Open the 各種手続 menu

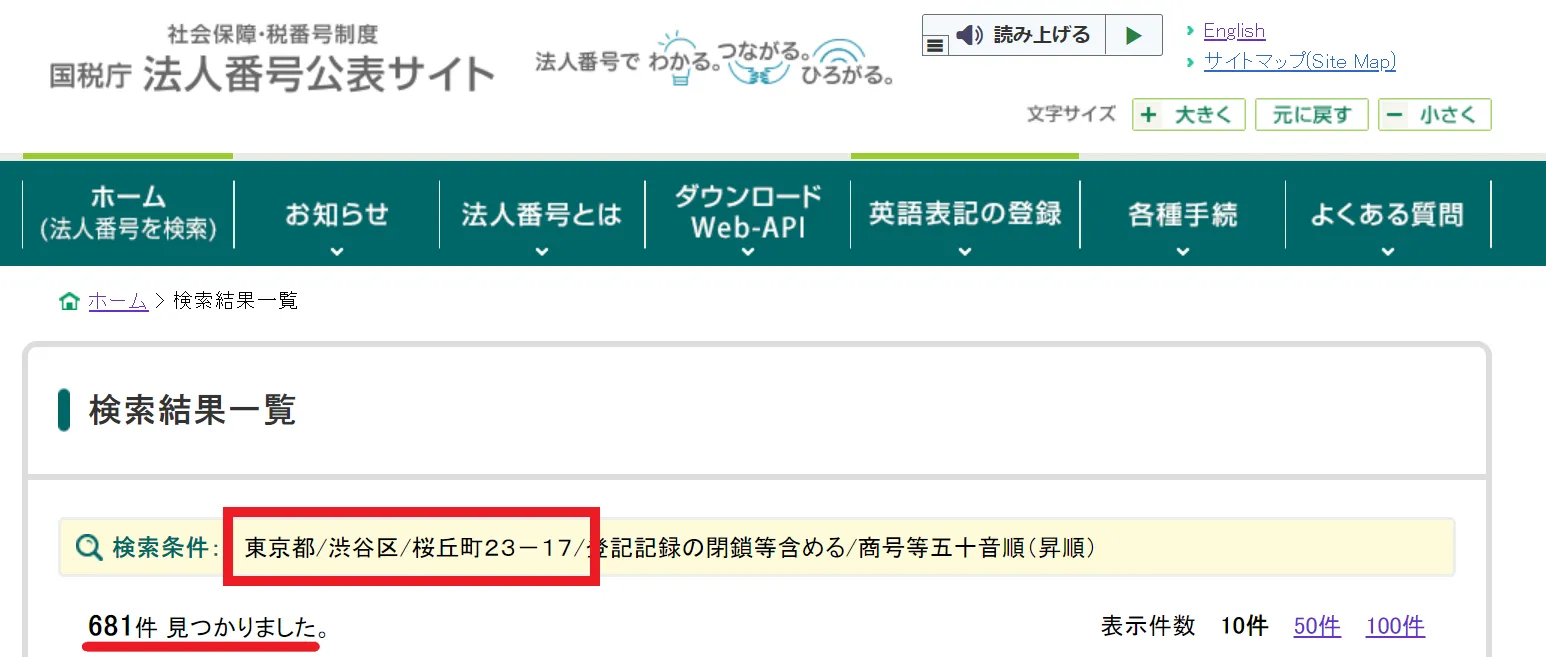(x=1181, y=213)
